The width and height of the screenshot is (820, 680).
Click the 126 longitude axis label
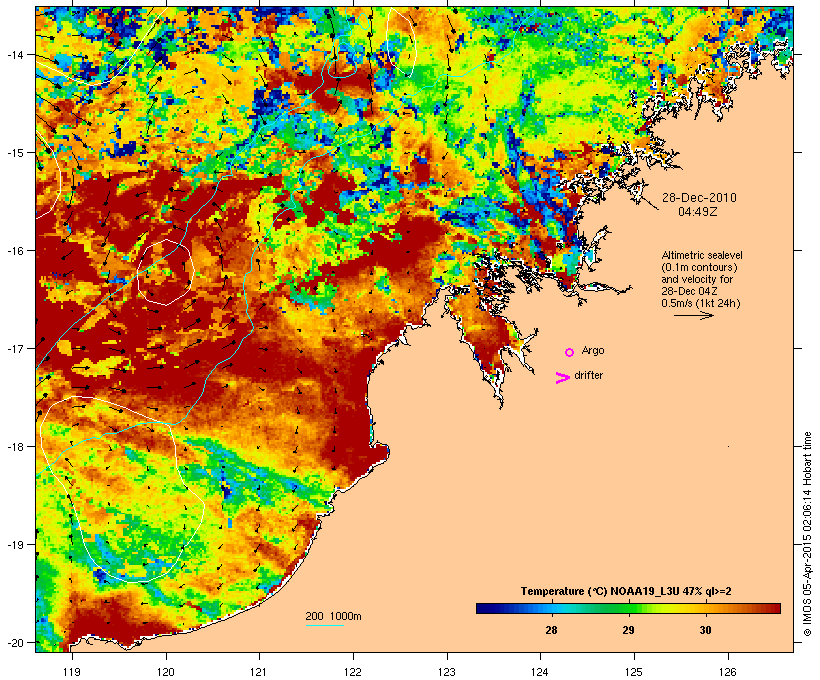728,672
